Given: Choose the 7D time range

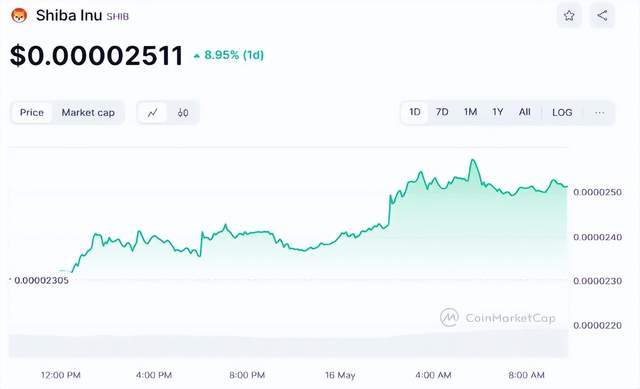Looking at the screenshot, I should pos(442,112).
